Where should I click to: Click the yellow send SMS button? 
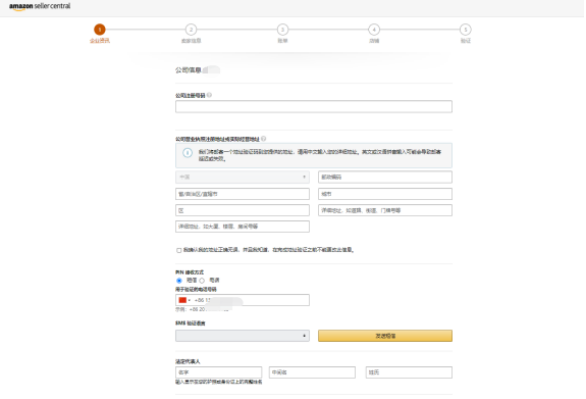pyautogui.click(x=385, y=336)
